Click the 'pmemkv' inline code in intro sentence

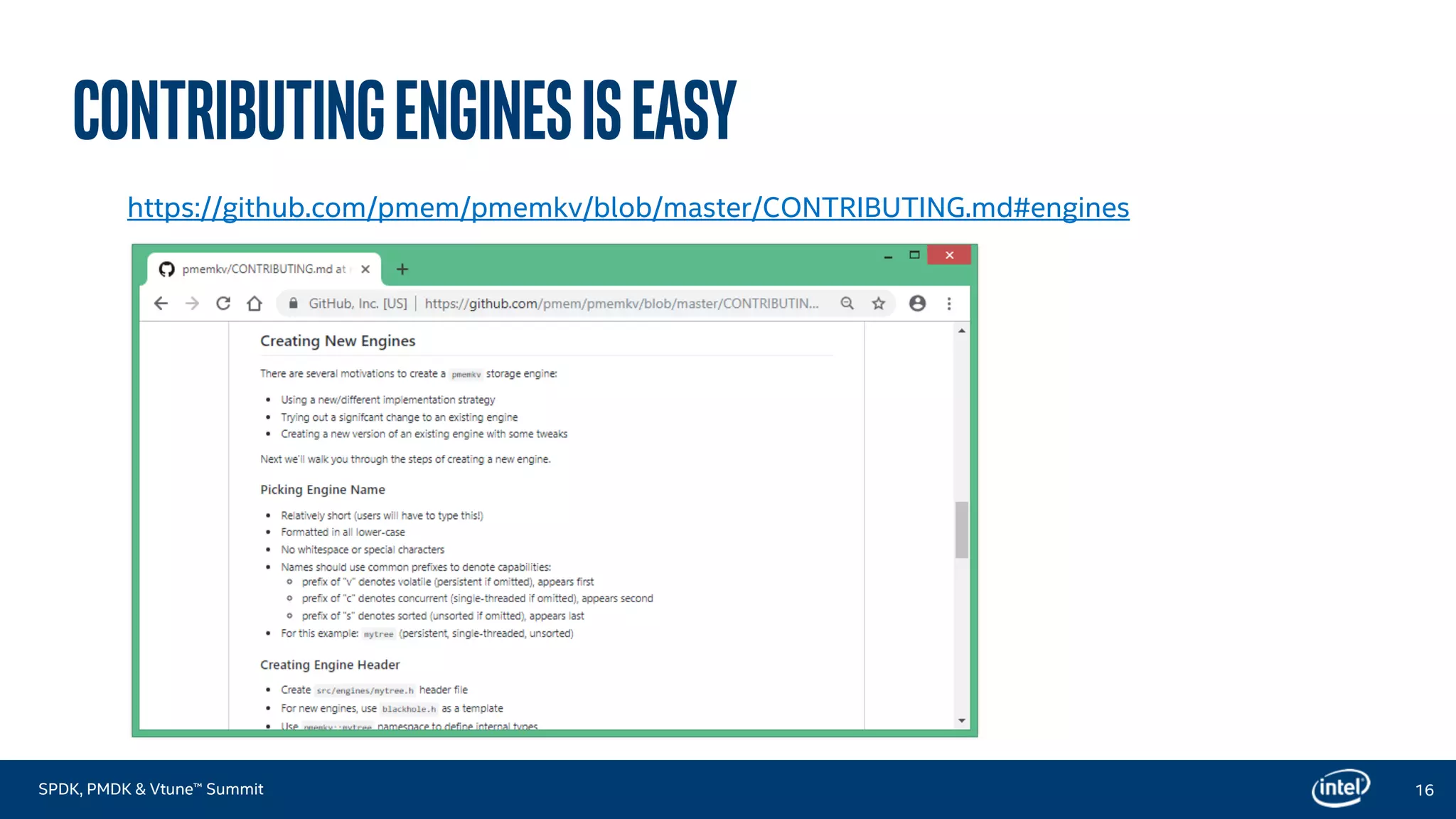466,374
